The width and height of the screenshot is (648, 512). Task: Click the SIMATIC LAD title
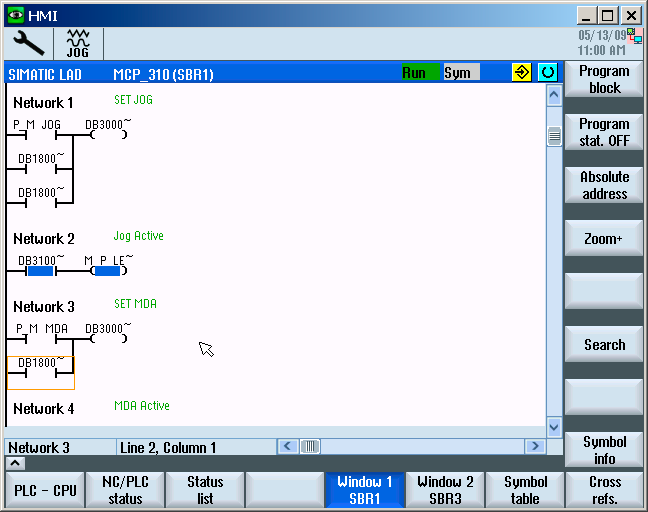[x=45, y=75]
